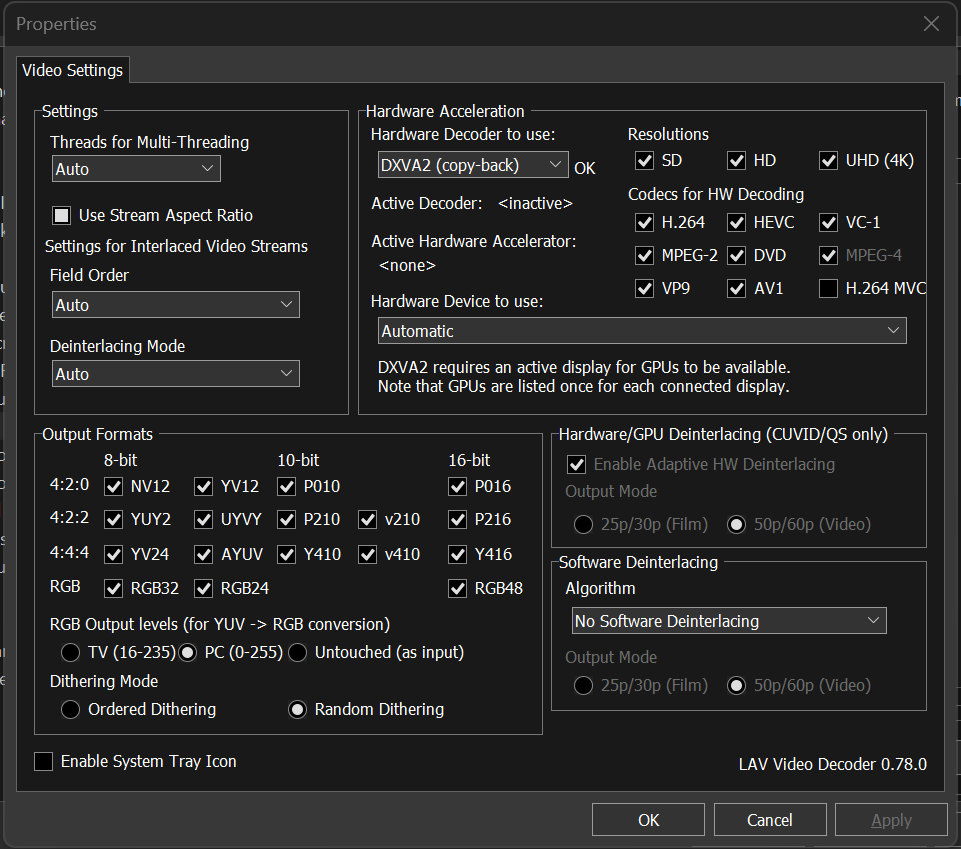Uncheck the NV12 output format
961x849 pixels.
click(113, 487)
